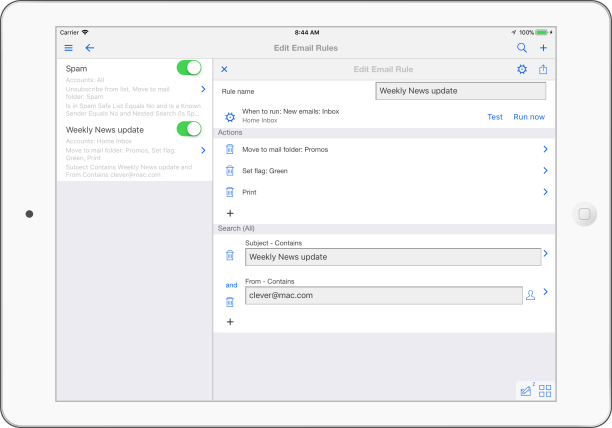Toggle the Weekly News update rule switch
Viewport: 612px width, 428px height.
tap(189, 129)
